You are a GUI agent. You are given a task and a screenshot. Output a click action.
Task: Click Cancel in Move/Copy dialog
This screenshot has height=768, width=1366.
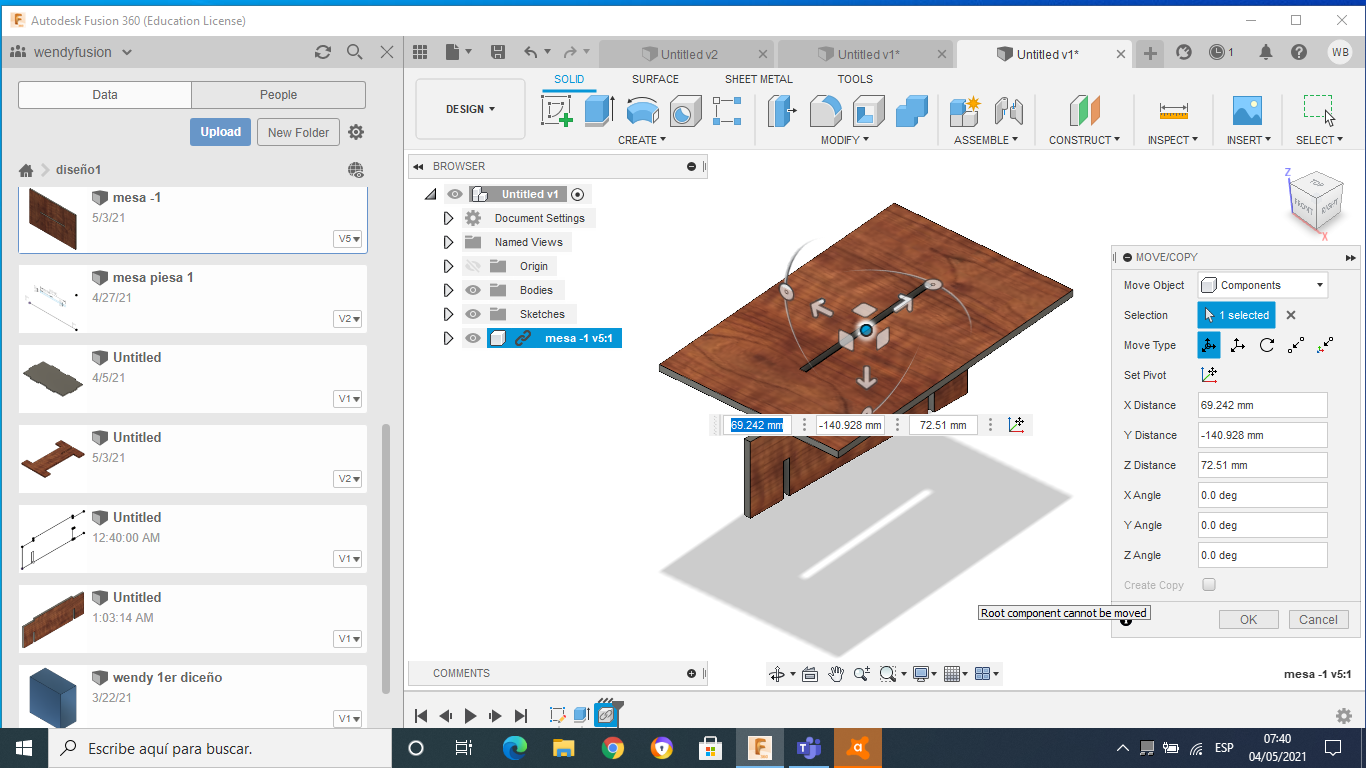[x=1318, y=619]
